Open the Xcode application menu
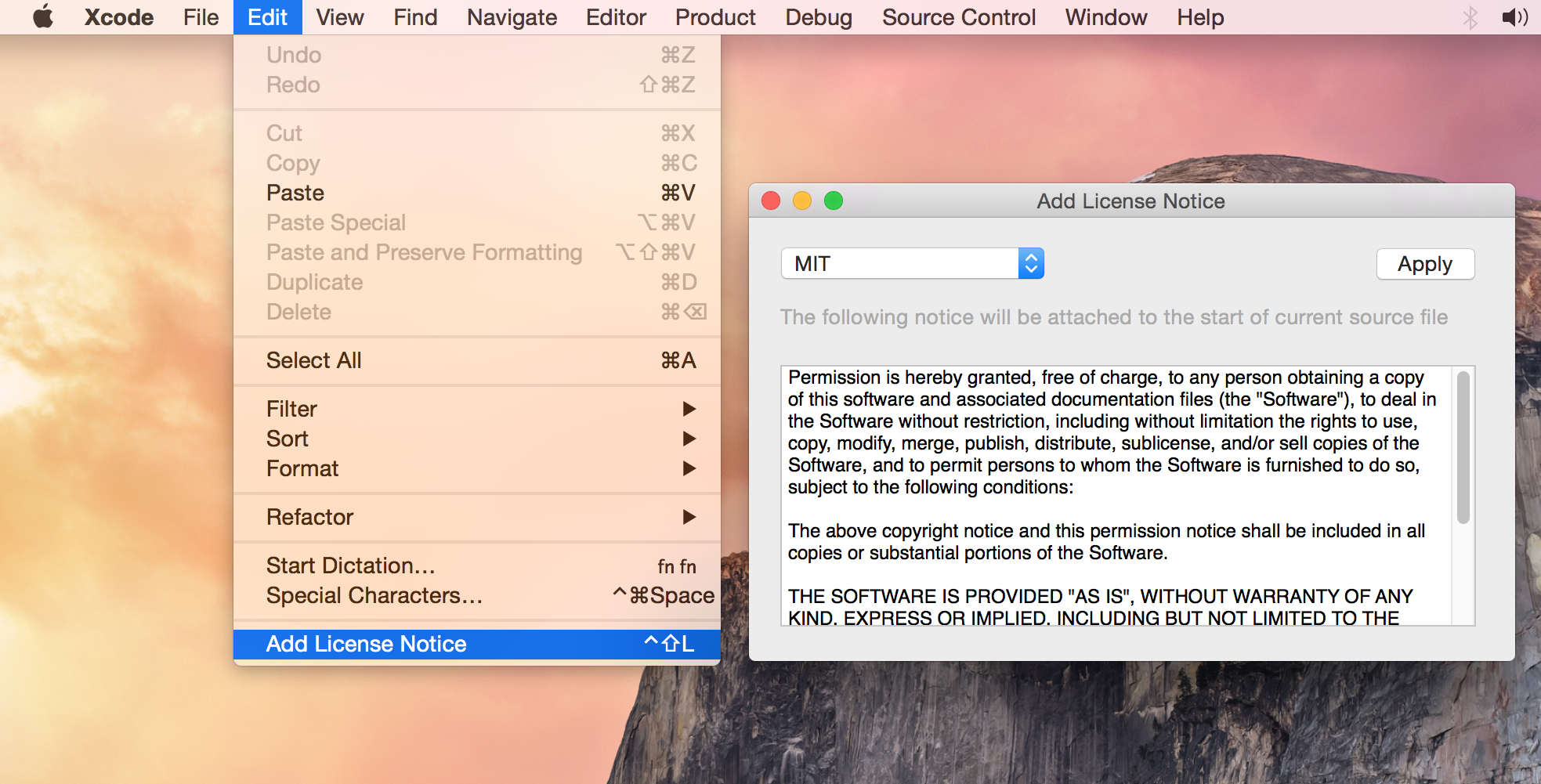 pos(119,17)
